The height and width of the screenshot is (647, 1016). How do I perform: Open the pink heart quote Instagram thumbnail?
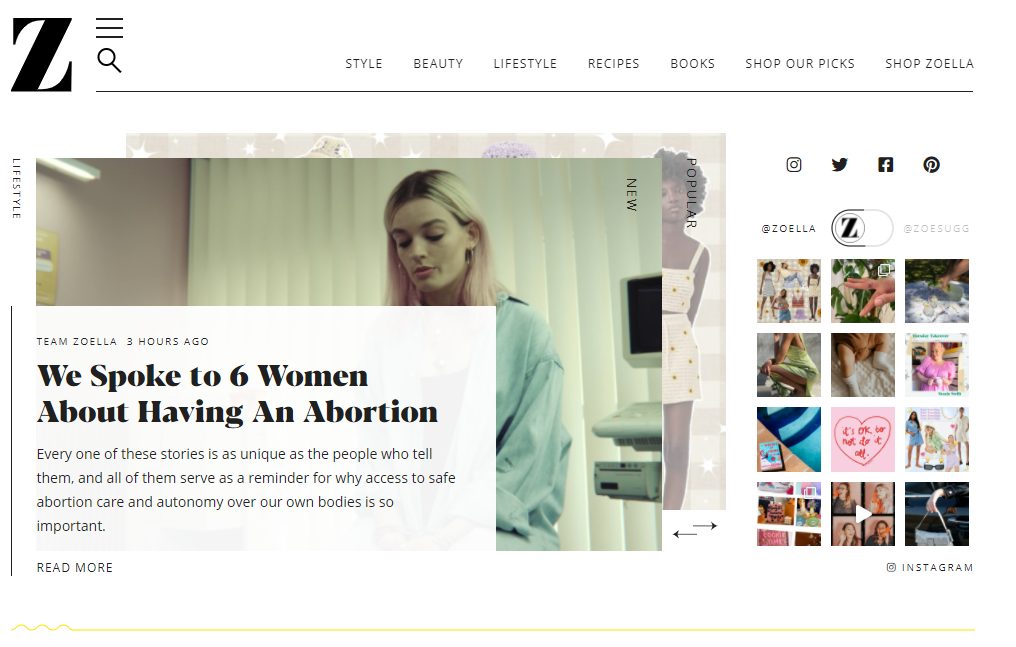point(863,440)
